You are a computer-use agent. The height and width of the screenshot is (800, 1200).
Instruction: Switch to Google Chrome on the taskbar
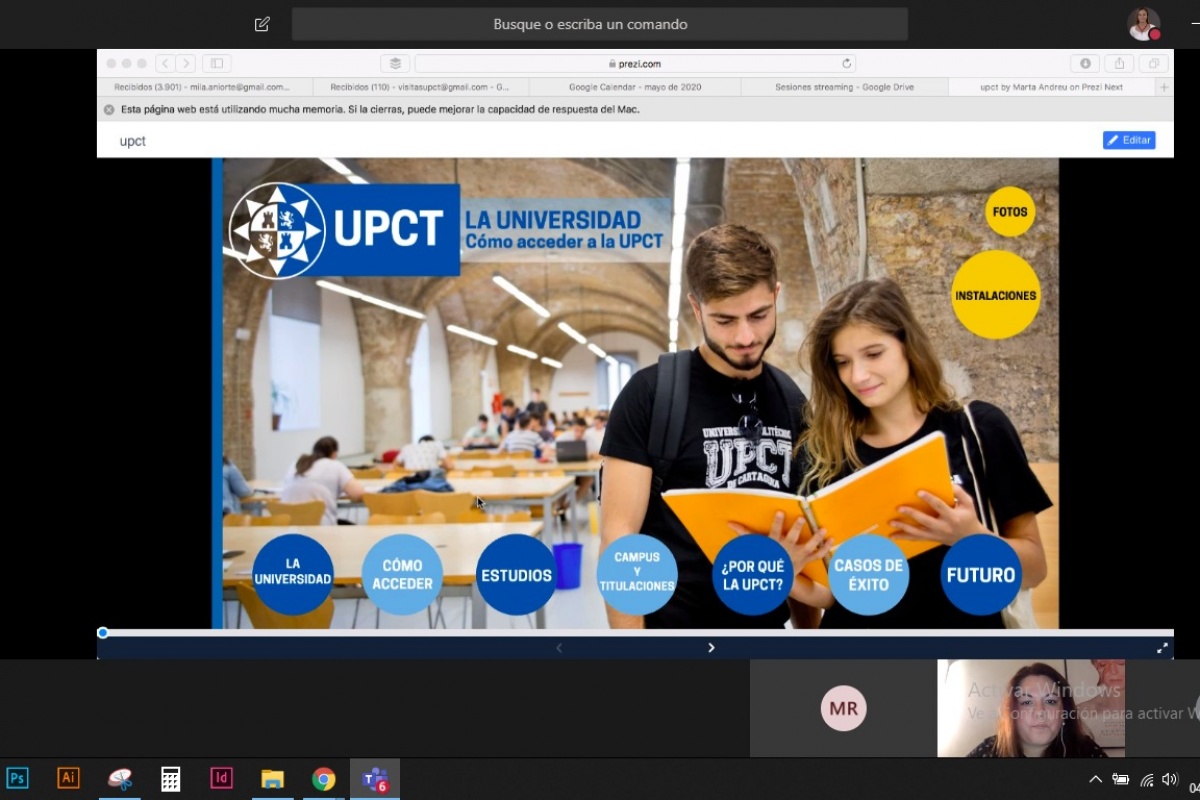tap(323, 779)
